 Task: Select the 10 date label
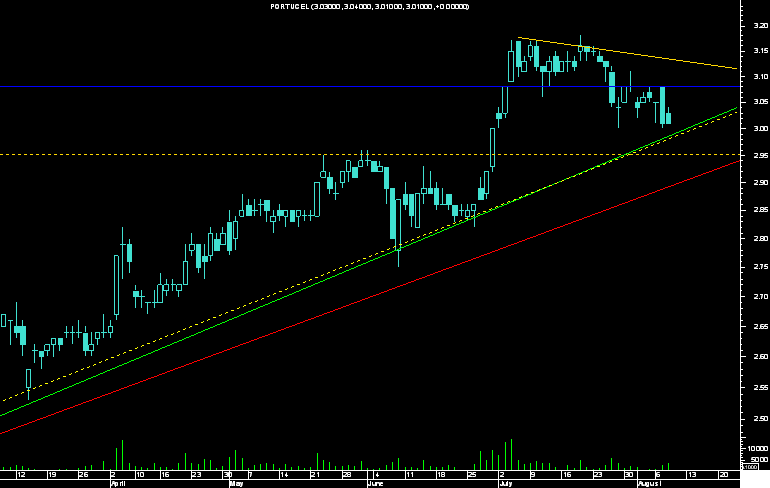pyautogui.click(x=140, y=475)
